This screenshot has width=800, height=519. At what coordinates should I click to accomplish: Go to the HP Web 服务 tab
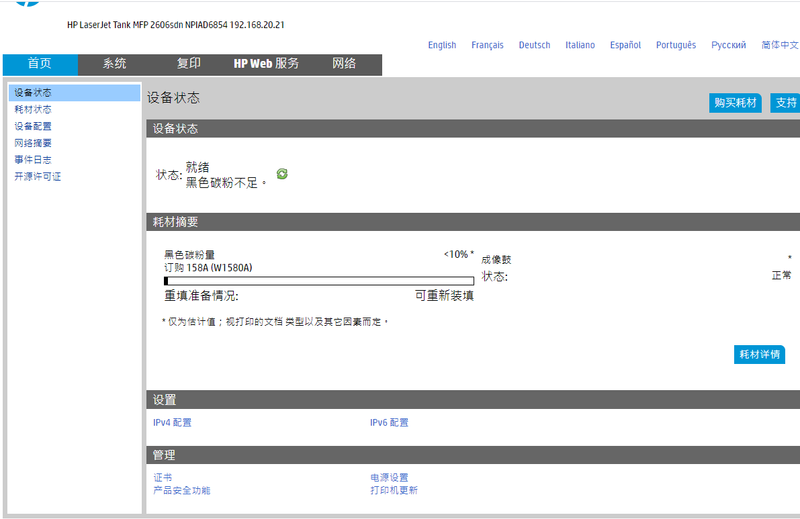(x=266, y=63)
